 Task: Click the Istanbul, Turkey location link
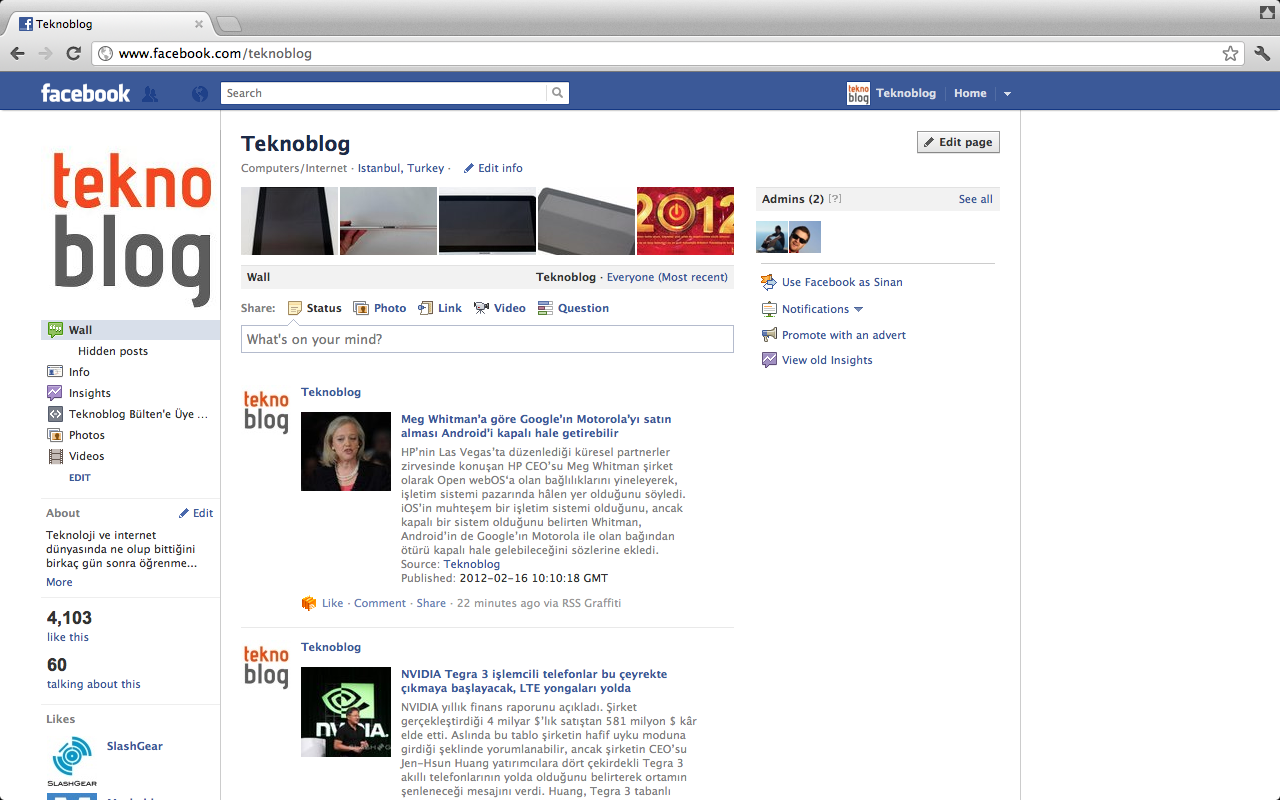pos(401,168)
